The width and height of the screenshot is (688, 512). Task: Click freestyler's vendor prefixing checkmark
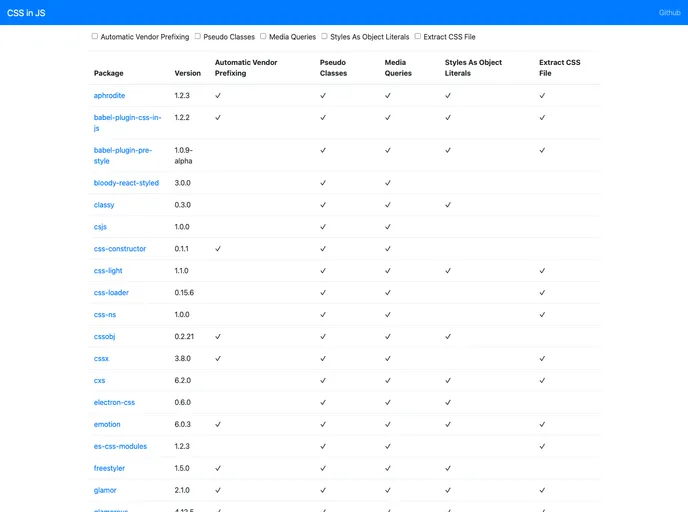pos(218,468)
